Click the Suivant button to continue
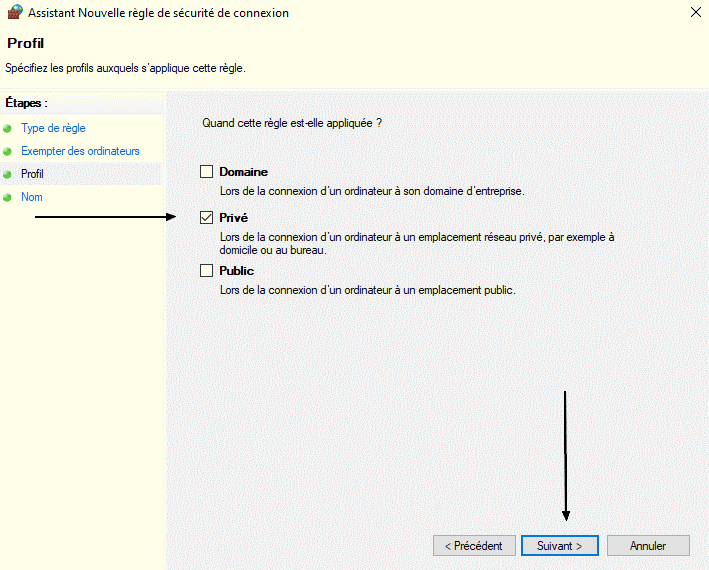The height and width of the screenshot is (570, 709). coord(560,546)
